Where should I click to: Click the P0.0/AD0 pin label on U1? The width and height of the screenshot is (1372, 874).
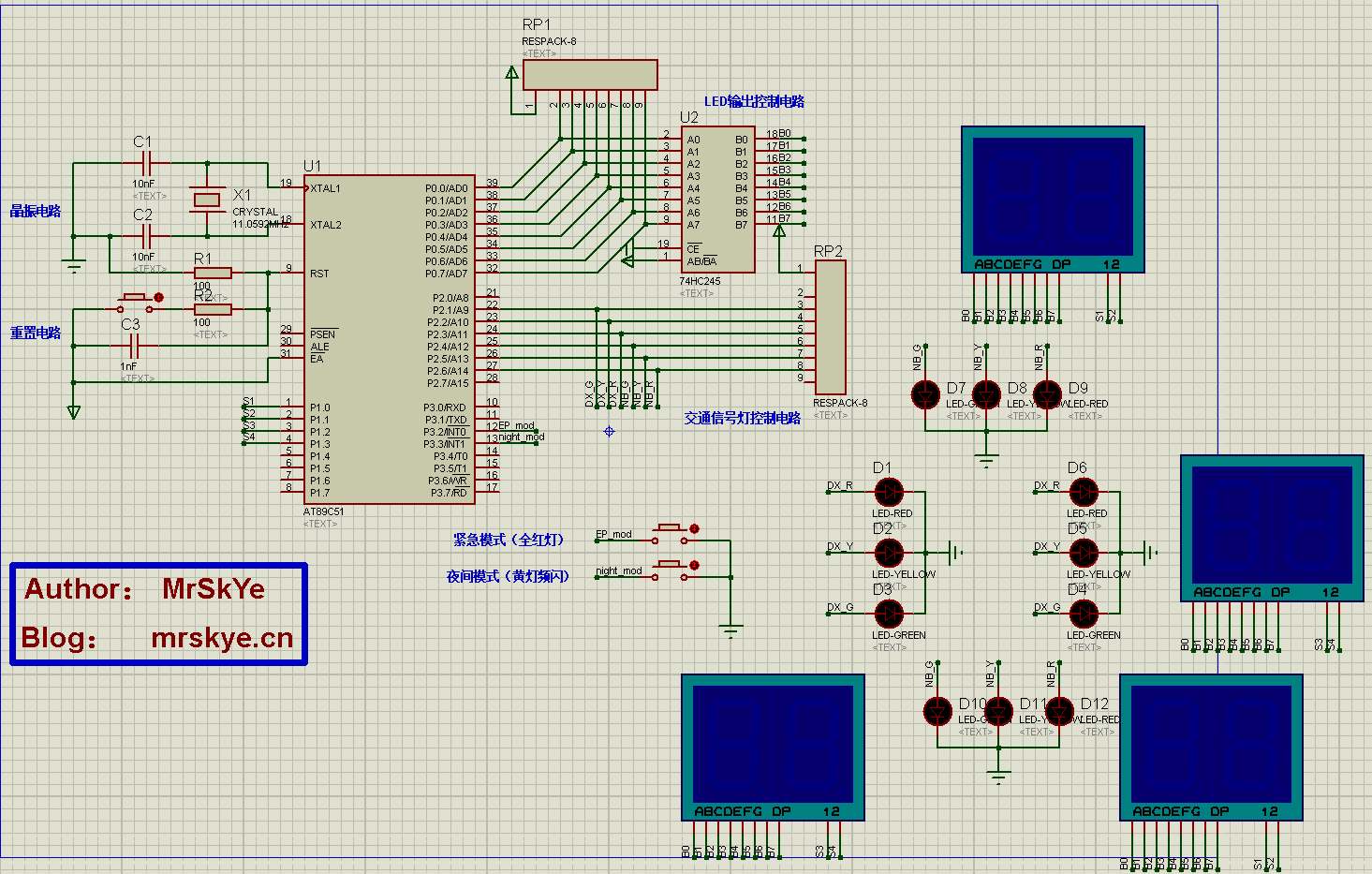coord(446,188)
